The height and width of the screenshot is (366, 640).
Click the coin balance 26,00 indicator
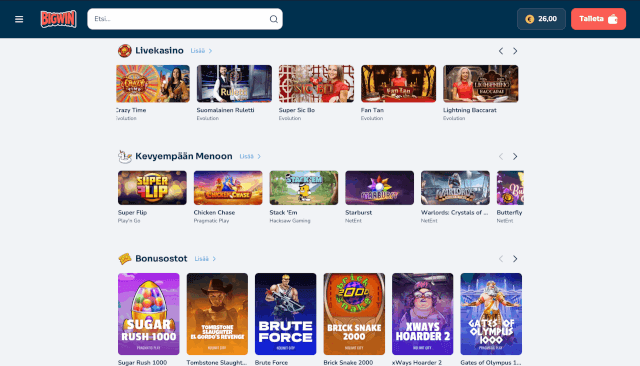[x=541, y=19]
